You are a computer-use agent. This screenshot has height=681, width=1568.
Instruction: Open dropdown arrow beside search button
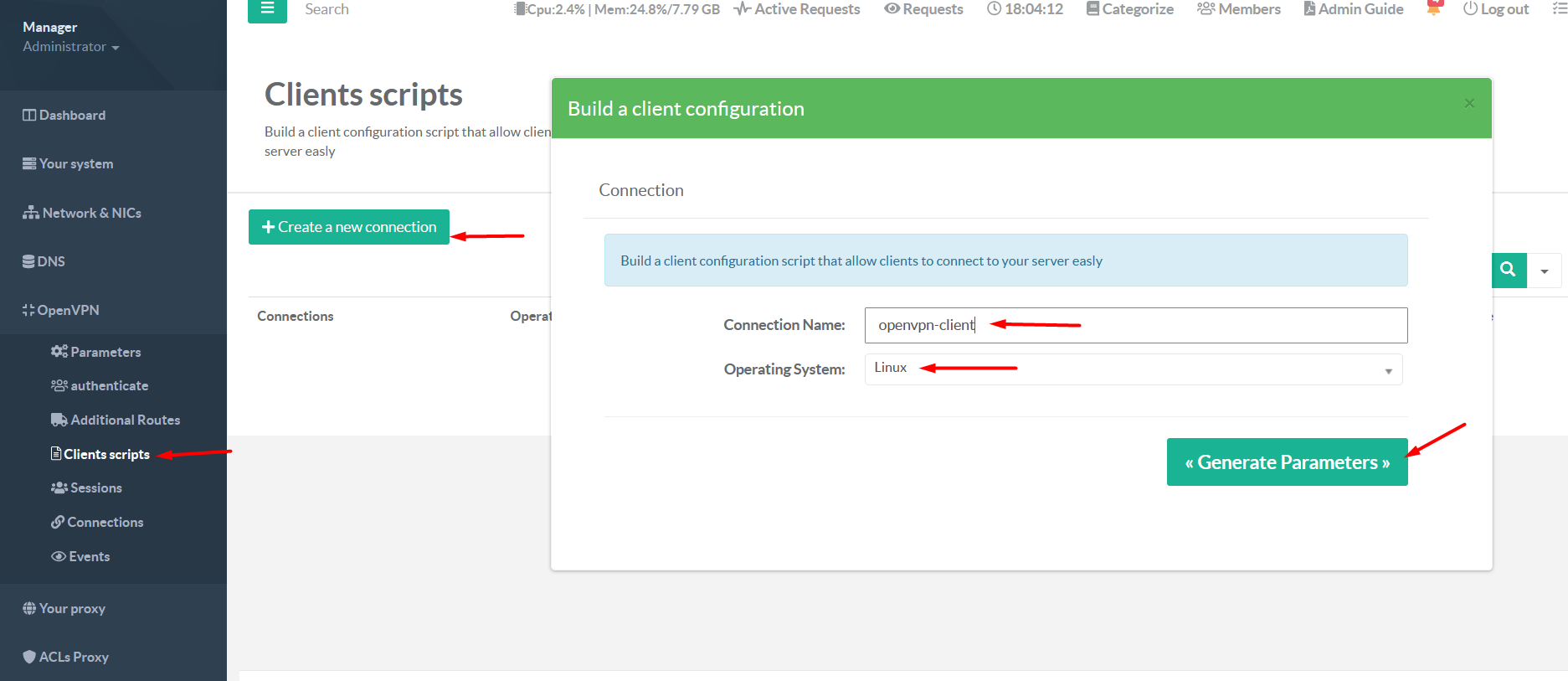(1544, 271)
